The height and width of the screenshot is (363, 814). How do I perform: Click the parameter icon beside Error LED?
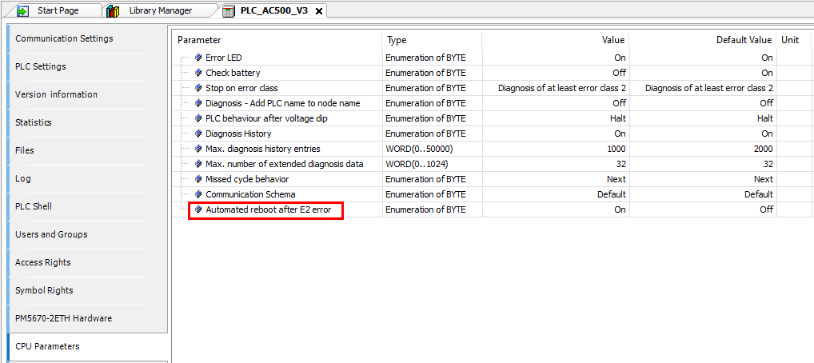coord(198,58)
